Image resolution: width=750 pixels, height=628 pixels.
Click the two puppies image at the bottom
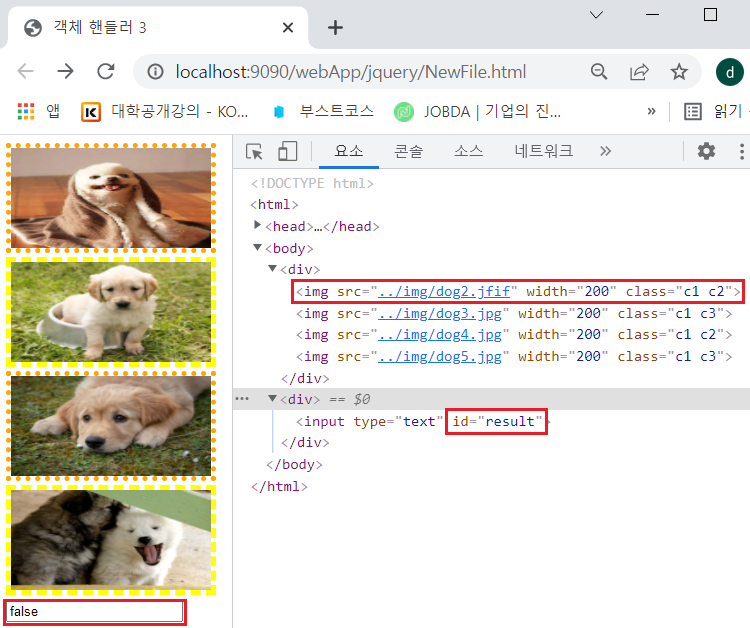pos(111,540)
